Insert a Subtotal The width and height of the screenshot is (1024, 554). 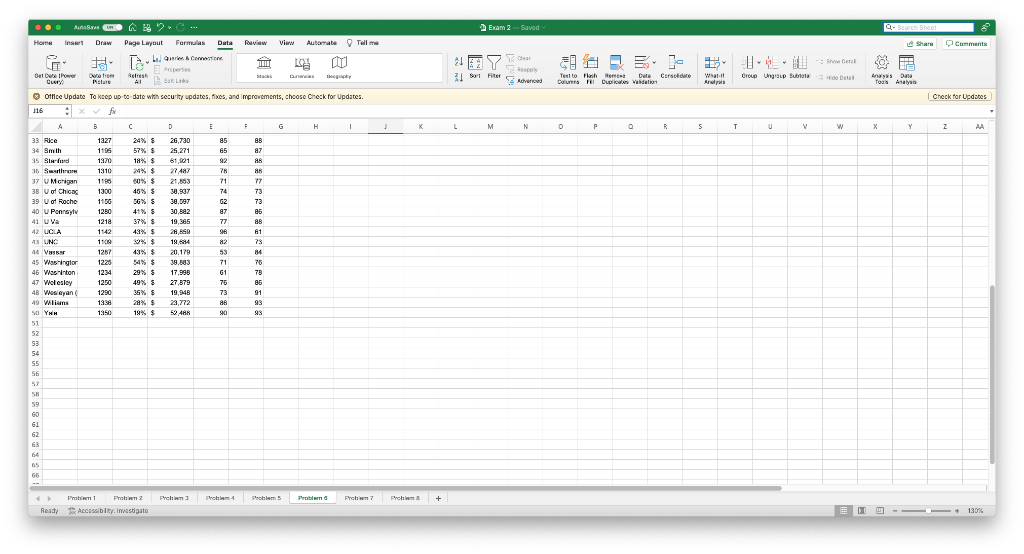799,67
